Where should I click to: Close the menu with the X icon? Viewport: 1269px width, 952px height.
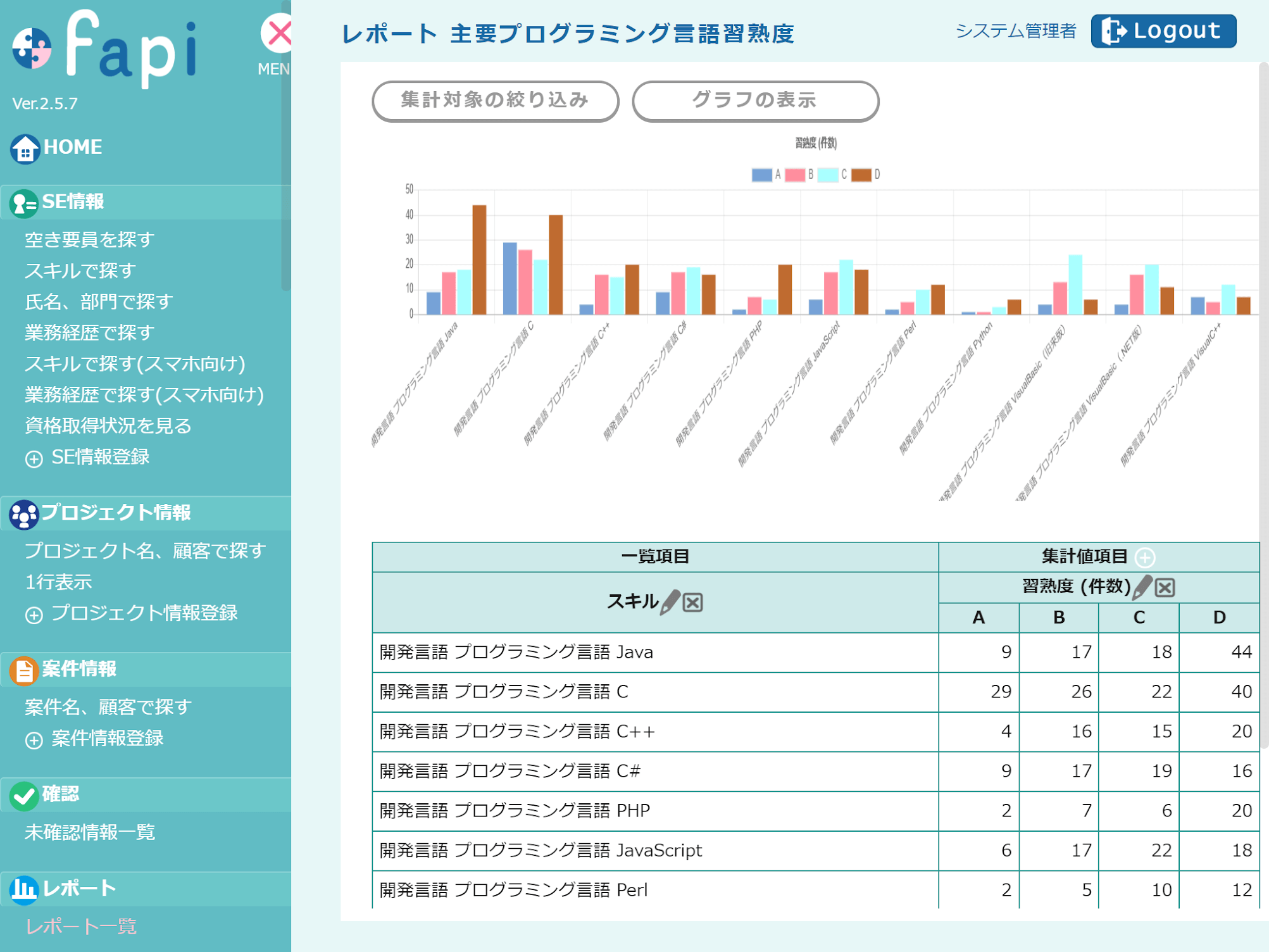pos(278,34)
